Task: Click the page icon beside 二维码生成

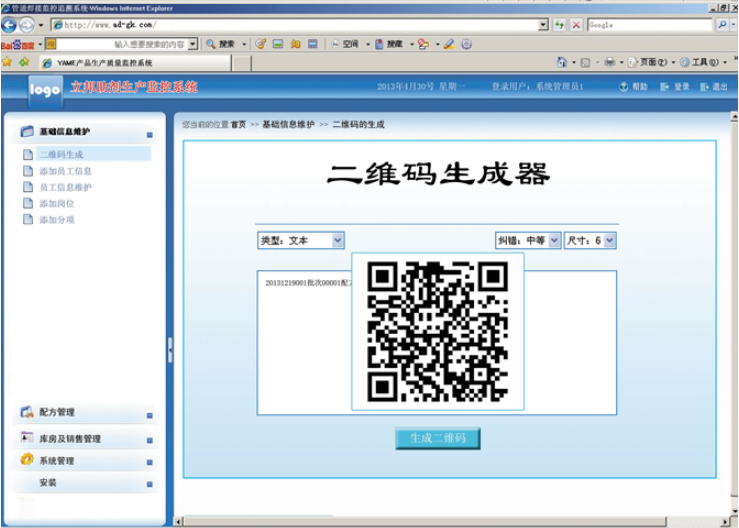Action: pyautogui.click(x=28, y=154)
